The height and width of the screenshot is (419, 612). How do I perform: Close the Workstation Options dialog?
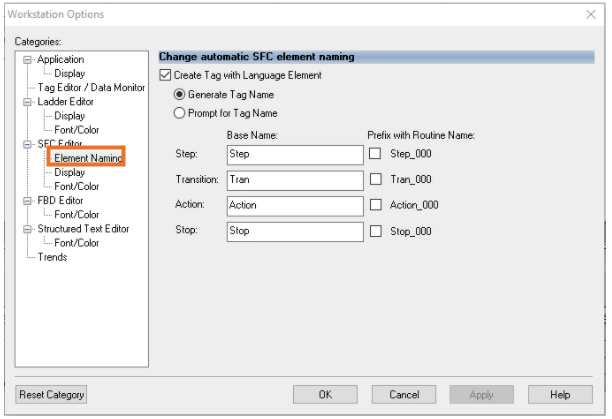pyautogui.click(x=590, y=14)
